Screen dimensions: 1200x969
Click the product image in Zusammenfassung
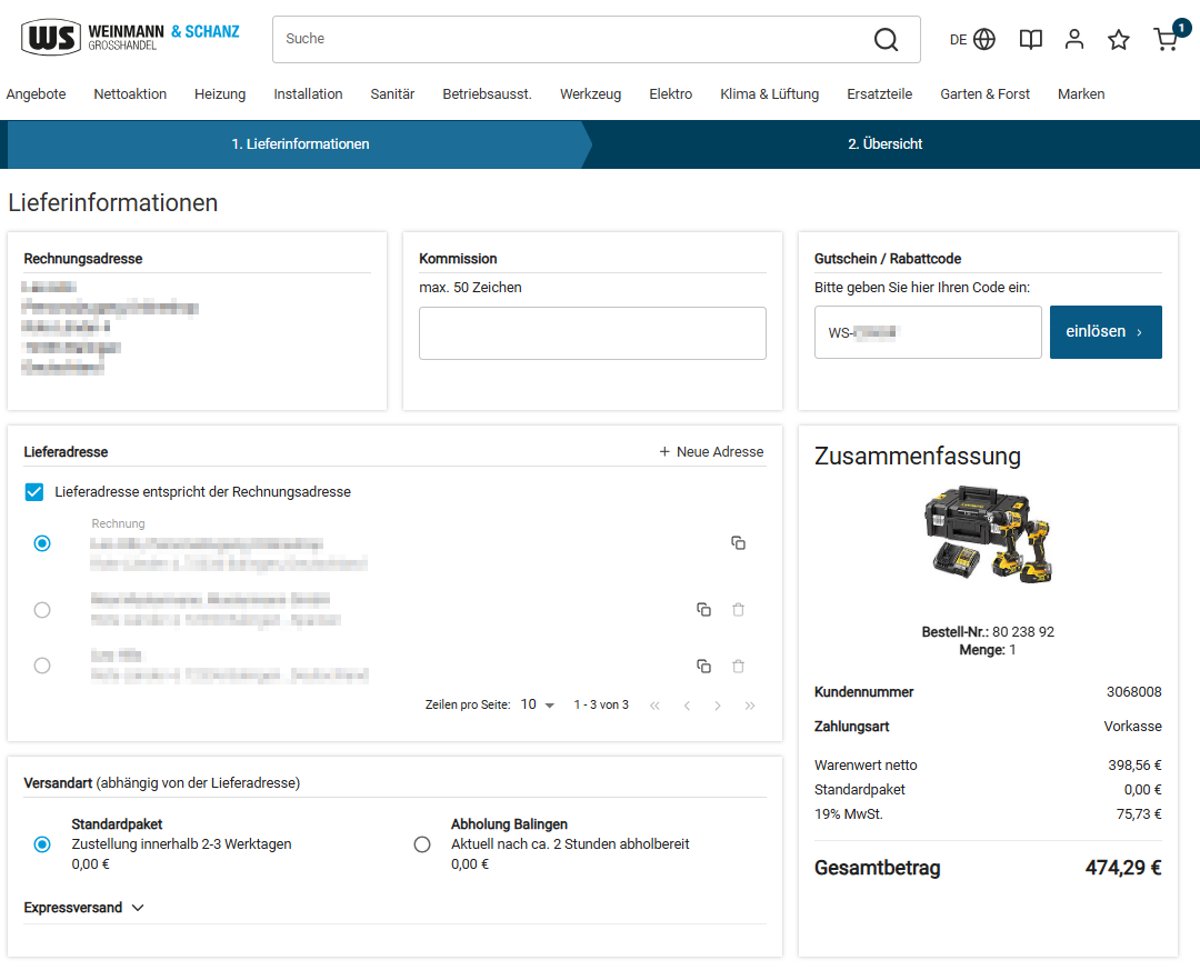pyautogui.click(x=988, y=537)
